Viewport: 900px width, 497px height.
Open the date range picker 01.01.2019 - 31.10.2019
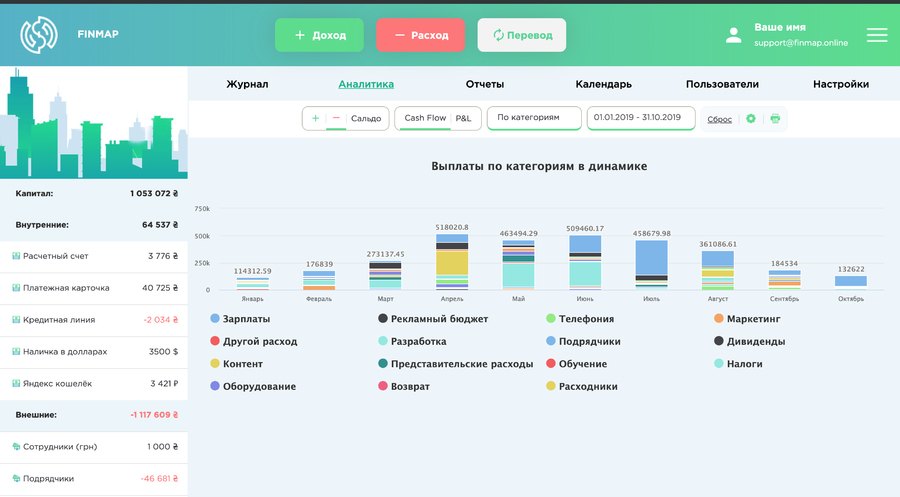click(x=641, y=118)
